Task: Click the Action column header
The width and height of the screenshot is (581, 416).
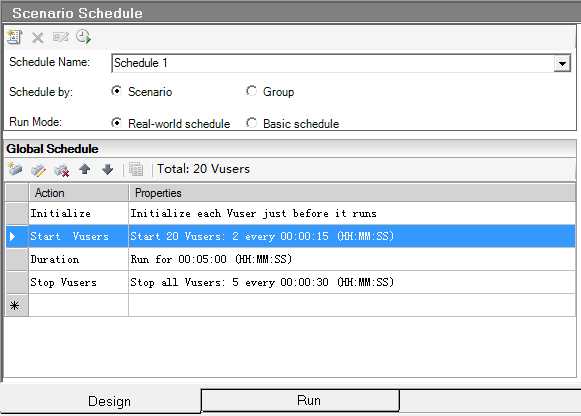Action: click(79, 193)
